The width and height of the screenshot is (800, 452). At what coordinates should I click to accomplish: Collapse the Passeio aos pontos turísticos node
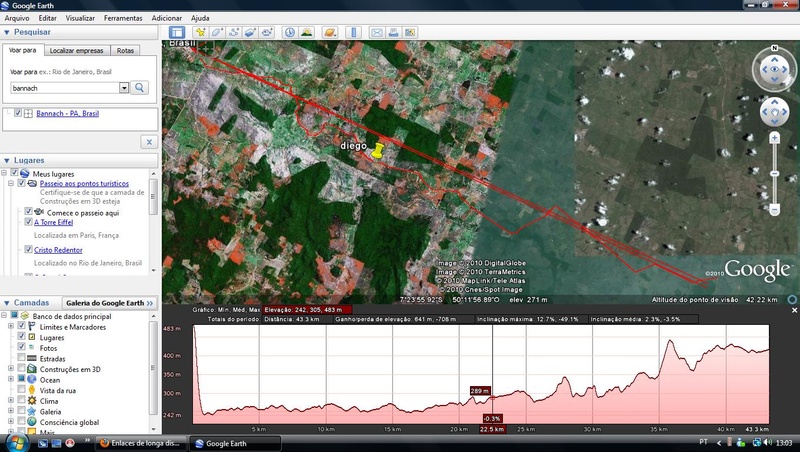coord(10,183)
